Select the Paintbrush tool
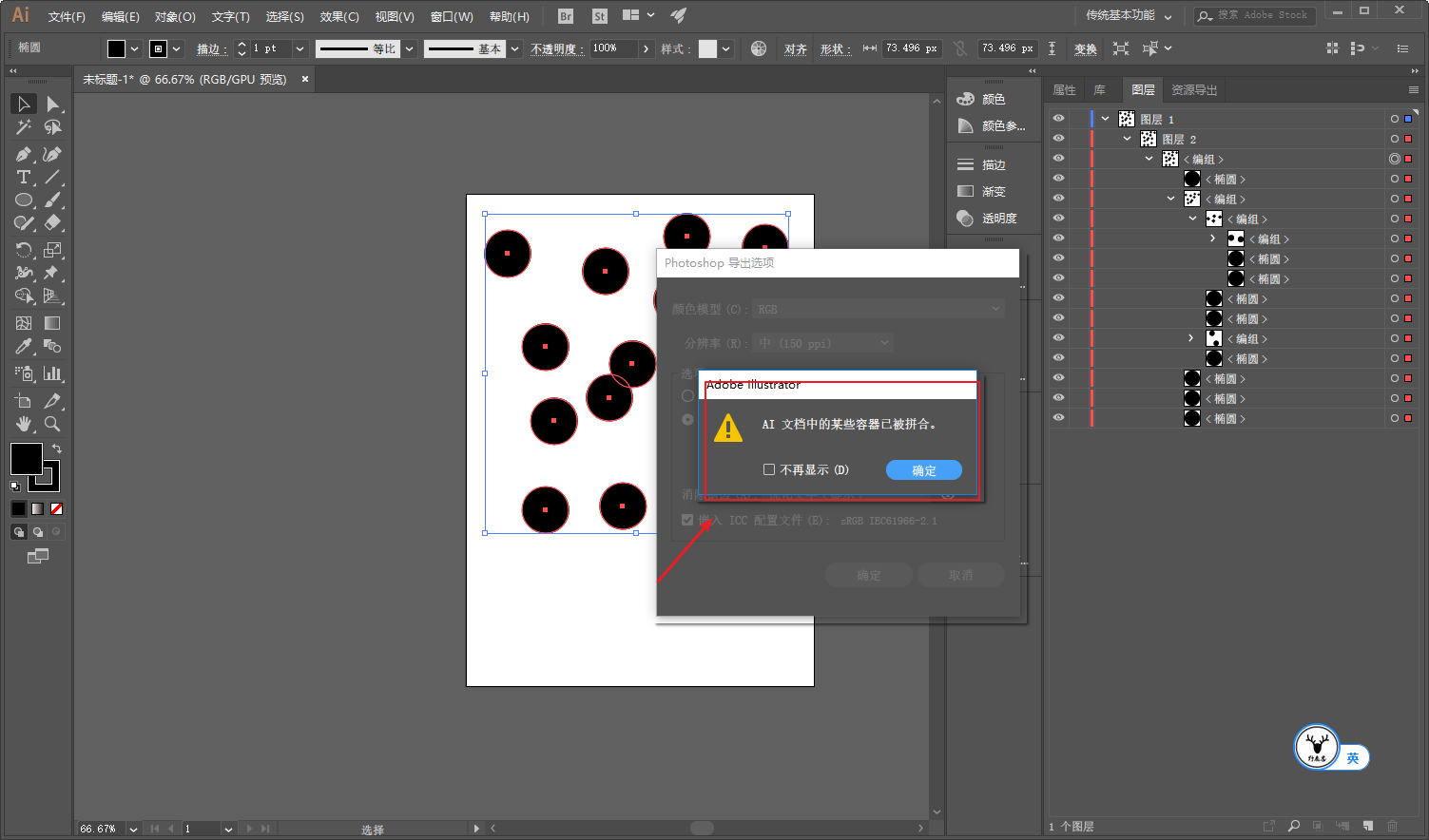Image resolution: width=1429 pixels, height=840 pixels. coord(53,200)
